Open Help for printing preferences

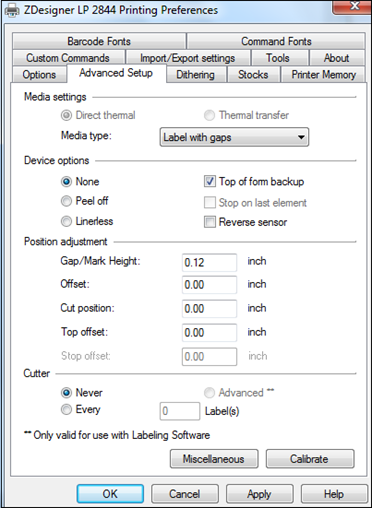[x=334, y=494]
